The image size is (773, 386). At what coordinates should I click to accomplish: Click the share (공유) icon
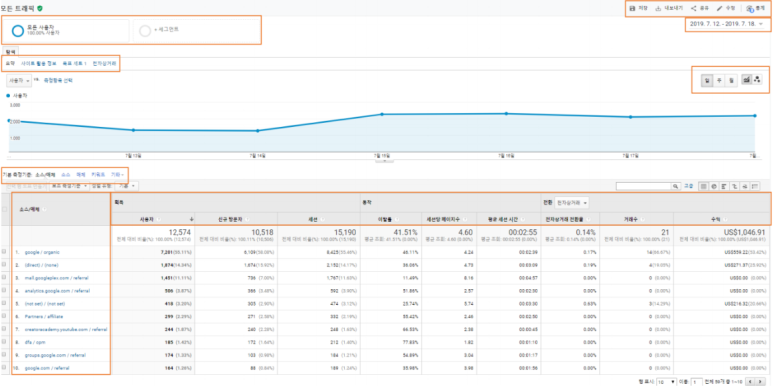pyautogui.click(x=694, y=8)
